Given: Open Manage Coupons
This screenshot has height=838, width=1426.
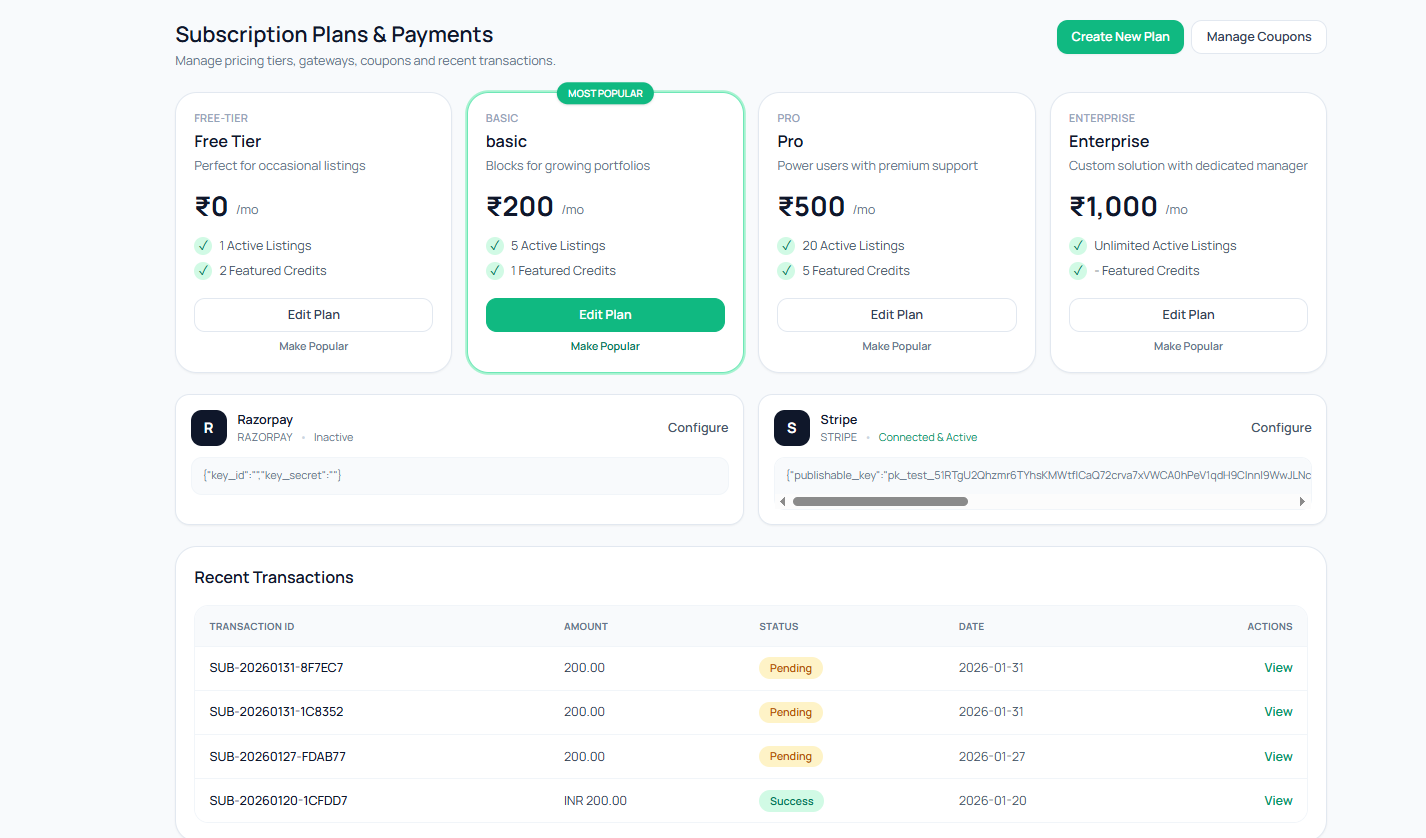Looking at the screenshot, I should click(x=1258, y=36).
